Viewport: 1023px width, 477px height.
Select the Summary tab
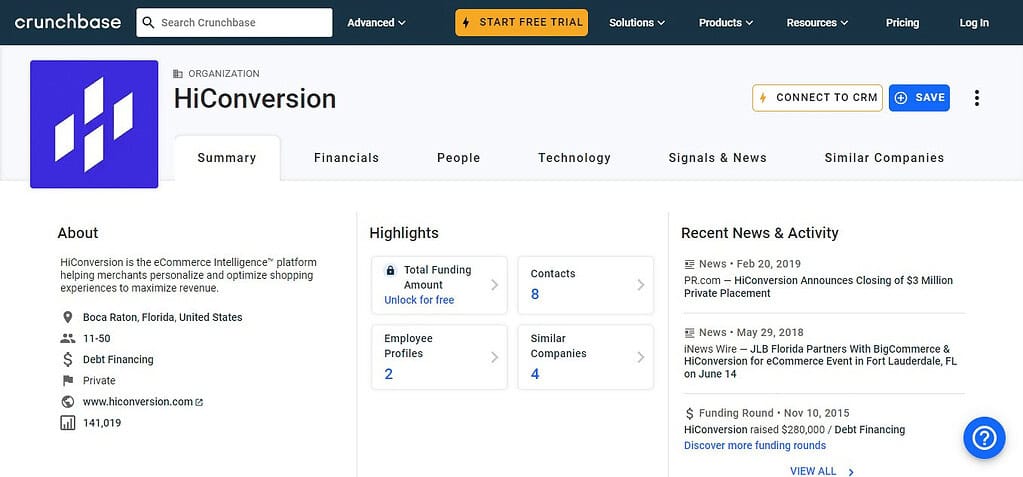pos(227,158)
